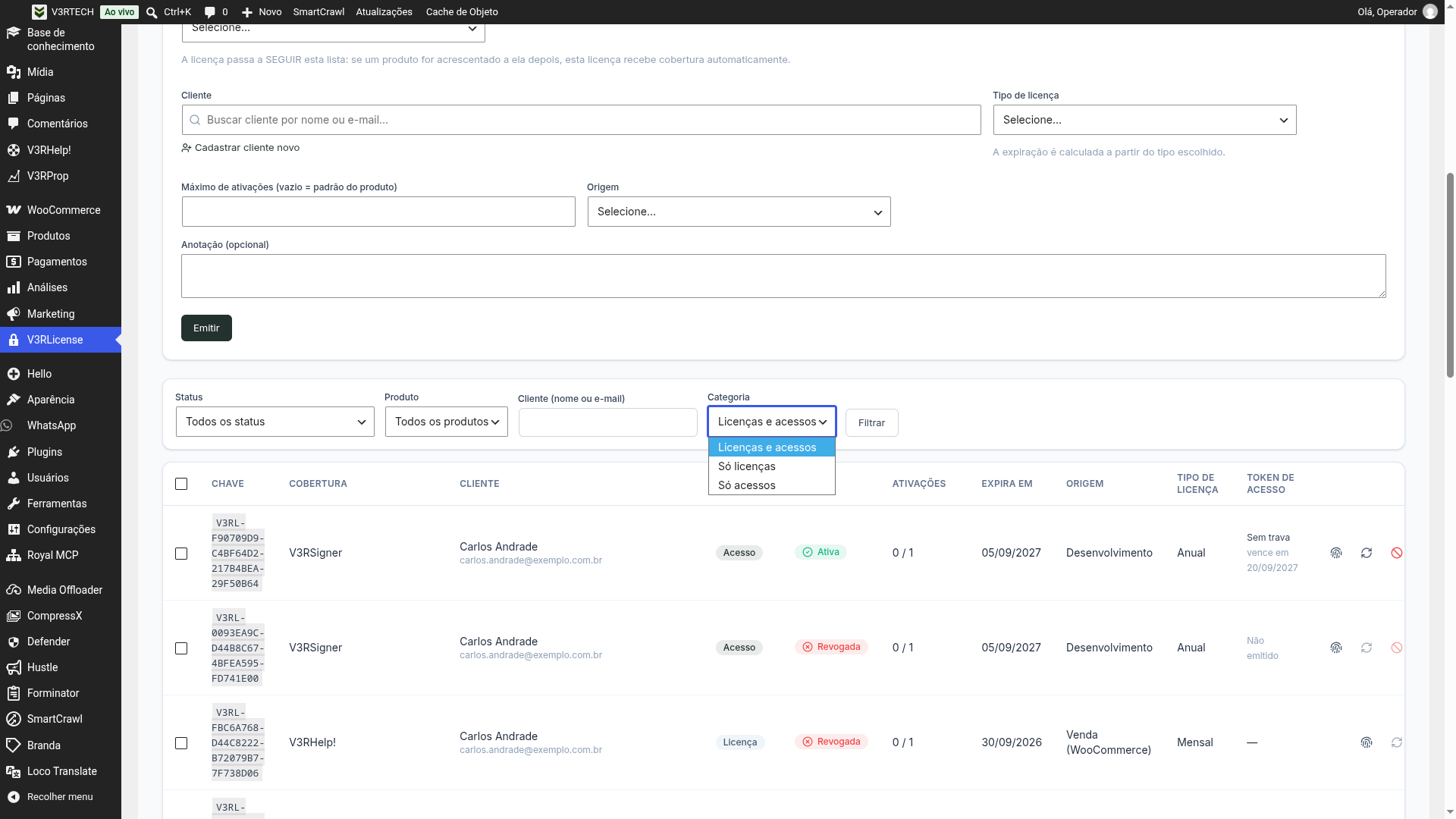Image resolution: width=1456 pixels, height=819 pixels.
Task: Open the Todos os status filter
Action: (275, 422)
